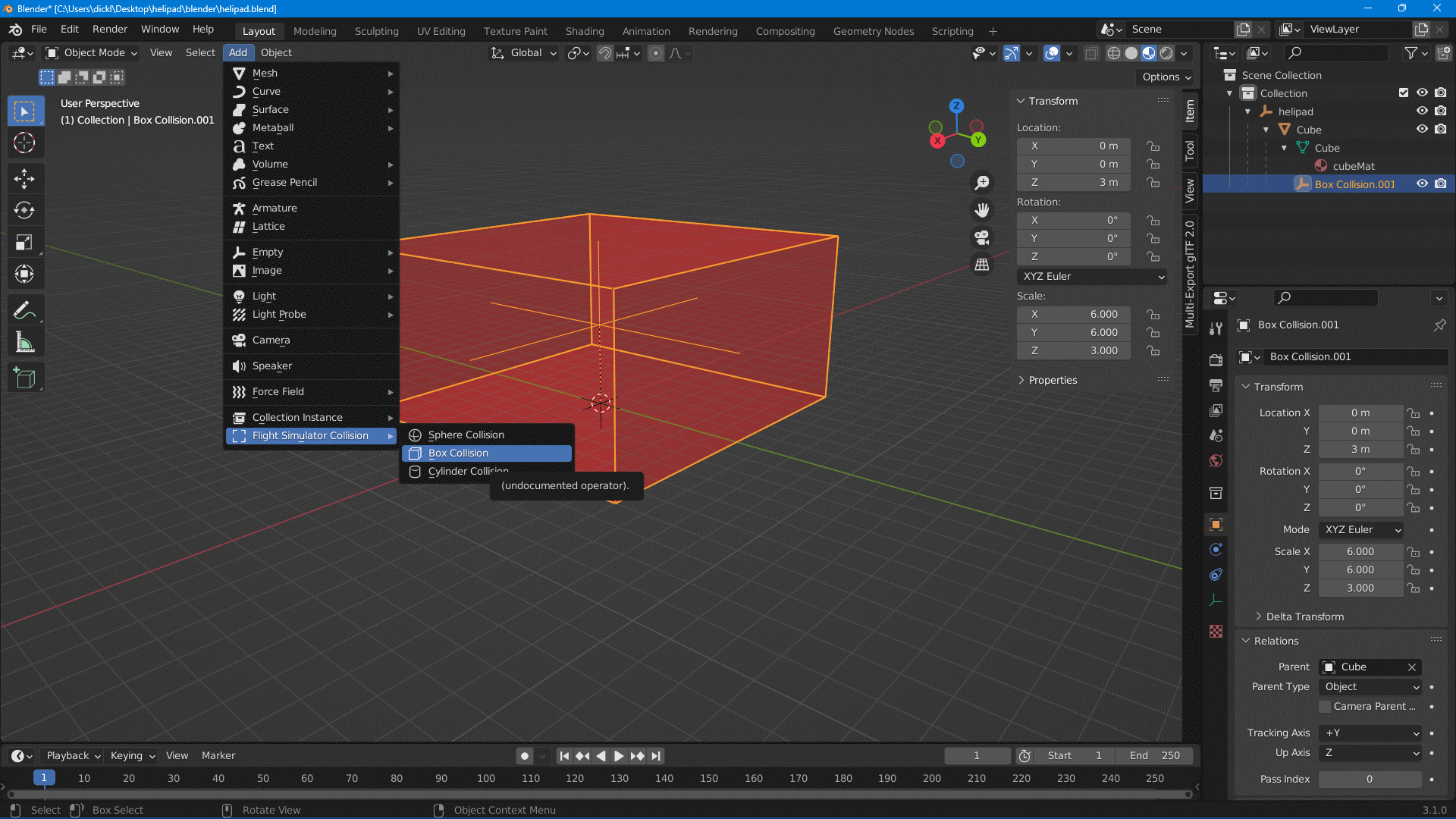Switch to the Shading workspace tab
Viewport: 1456px width, 819px height.
[584, 31]
